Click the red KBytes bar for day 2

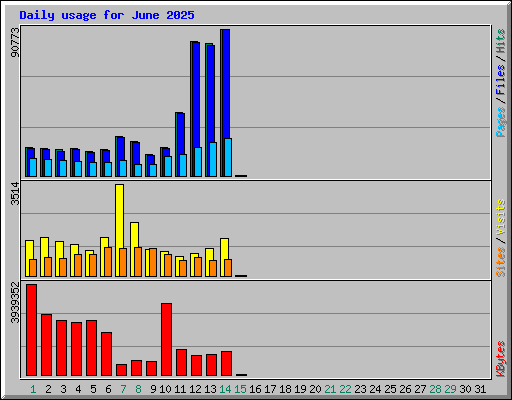[x=47, y=345]
